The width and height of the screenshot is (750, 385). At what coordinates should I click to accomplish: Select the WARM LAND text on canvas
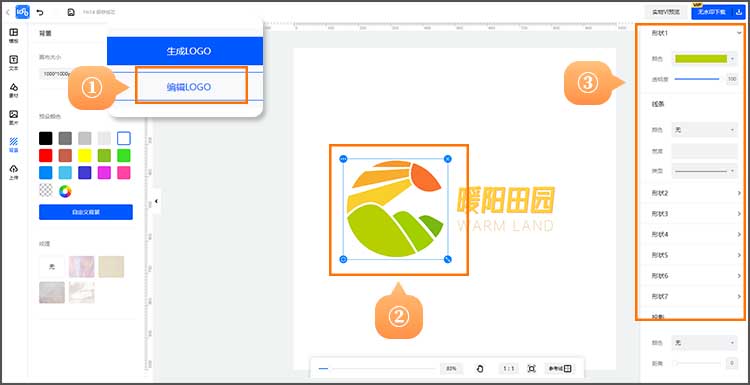tap(506, 225)
